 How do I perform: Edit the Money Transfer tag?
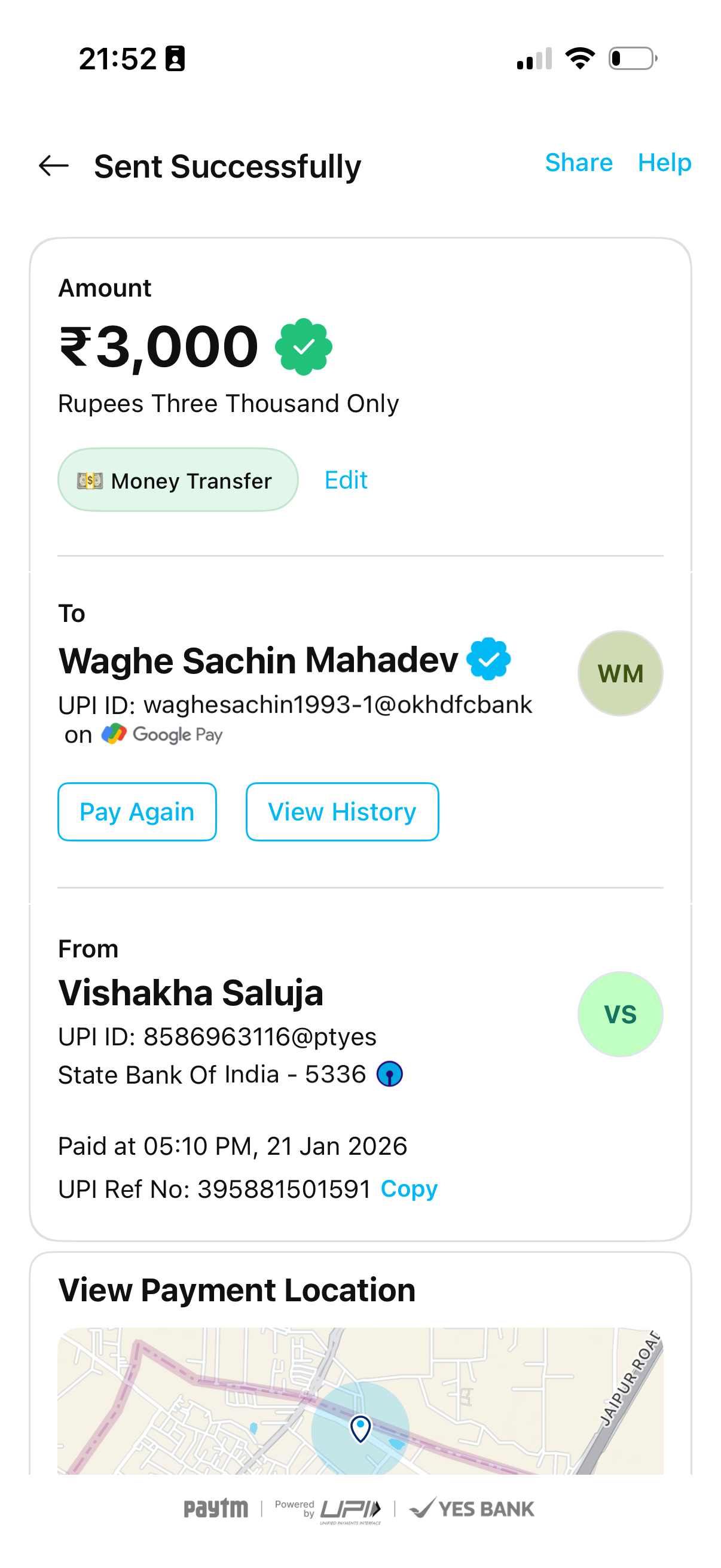346,480
